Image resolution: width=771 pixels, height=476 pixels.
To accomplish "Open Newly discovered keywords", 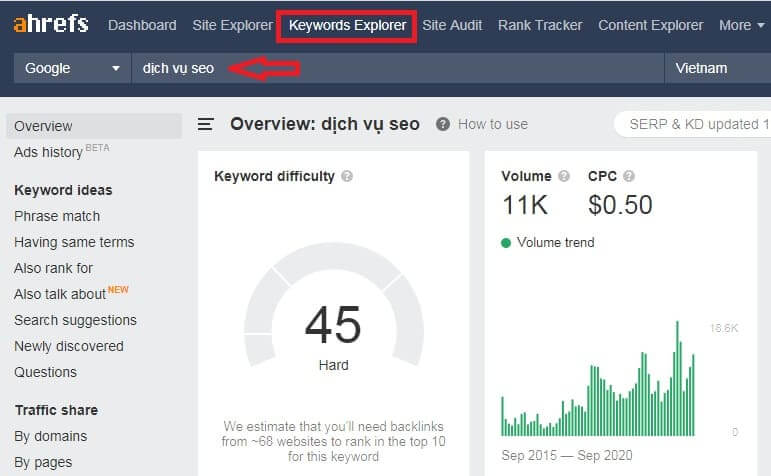I will [69, 346].
